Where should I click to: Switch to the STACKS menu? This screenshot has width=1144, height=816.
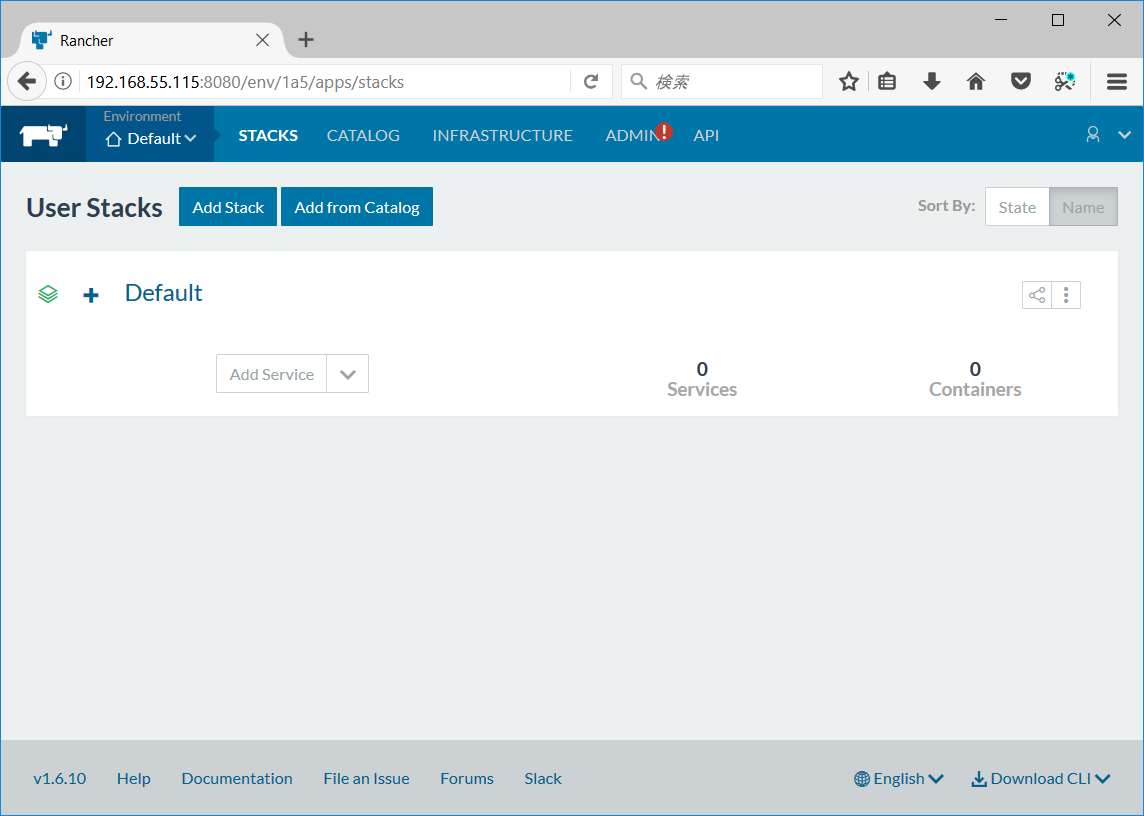click(x=268, y=136)
